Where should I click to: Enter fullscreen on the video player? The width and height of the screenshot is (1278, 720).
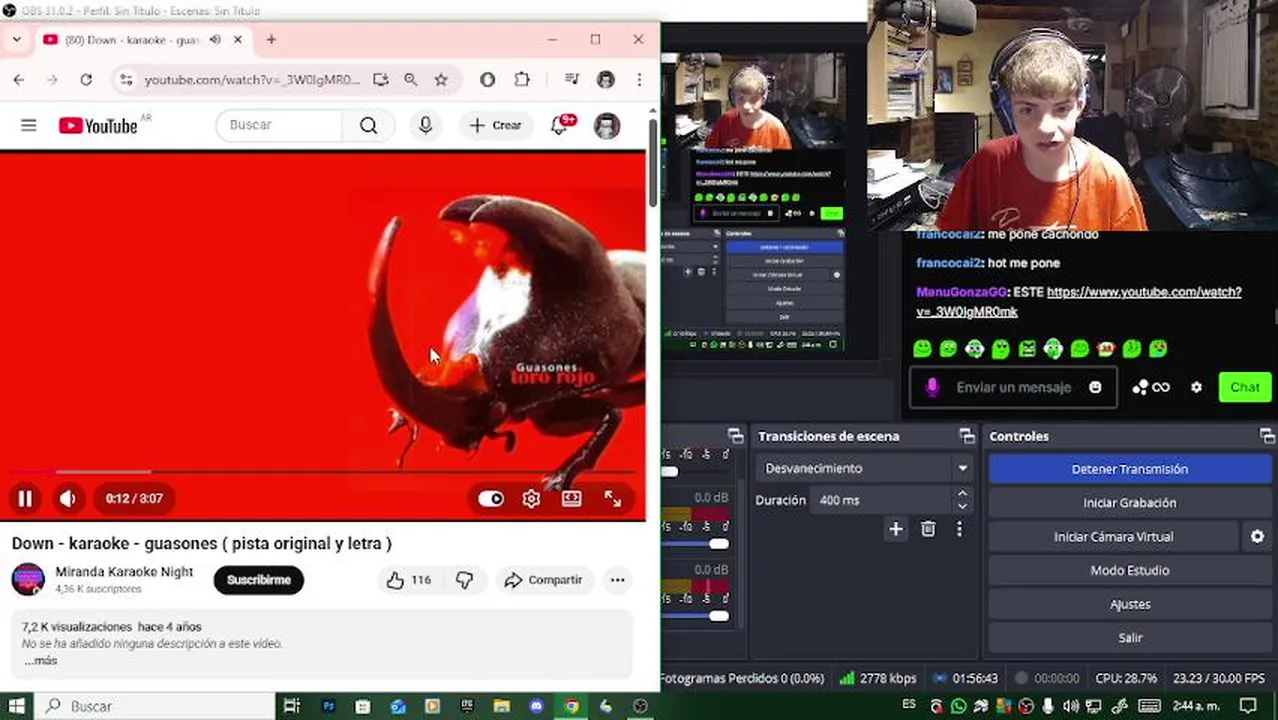click(613, 498)
